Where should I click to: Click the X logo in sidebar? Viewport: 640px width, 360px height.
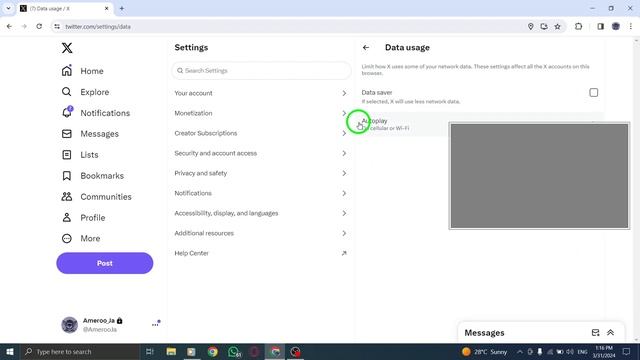tap(67, 48)
